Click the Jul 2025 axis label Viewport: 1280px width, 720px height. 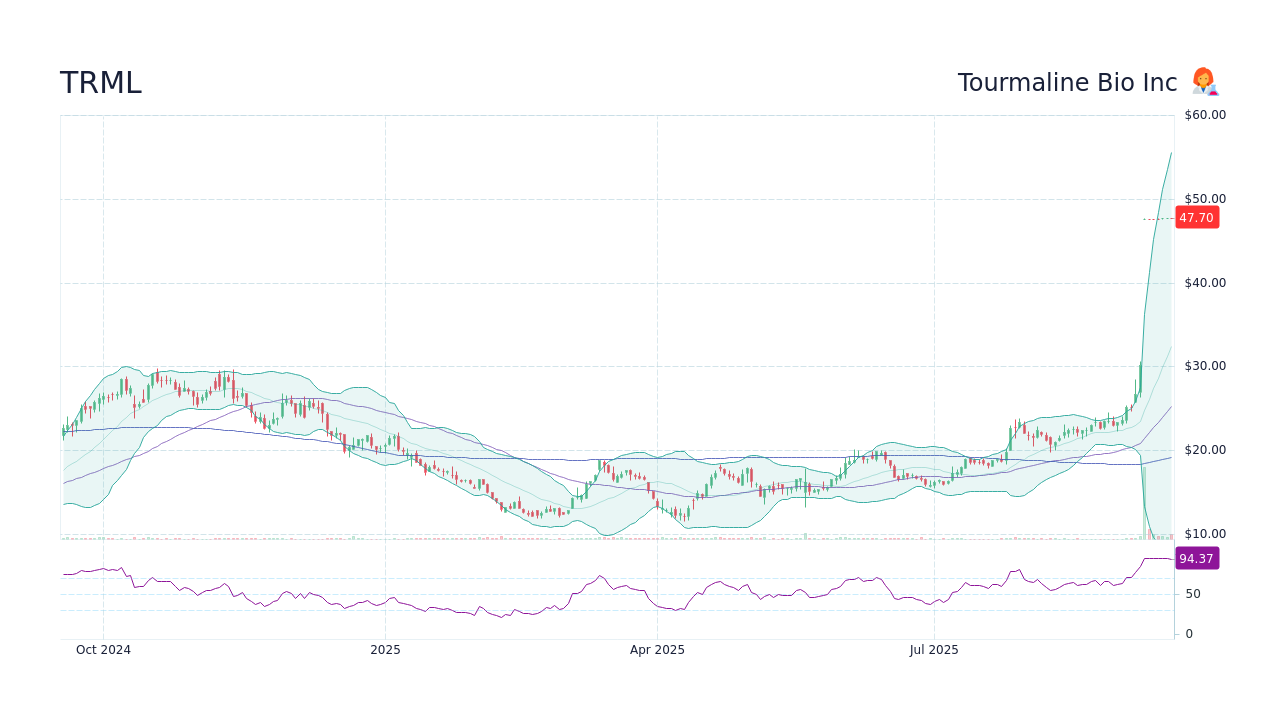(x=934, y=649)
